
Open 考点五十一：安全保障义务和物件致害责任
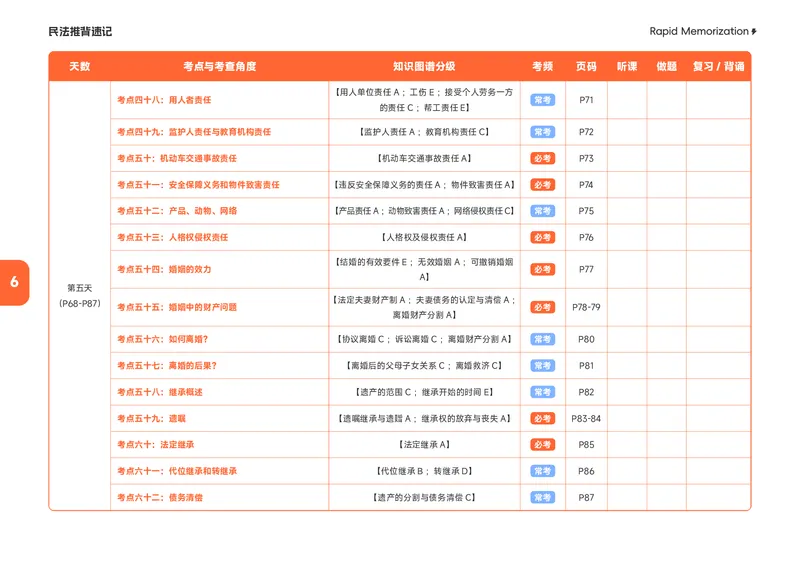(x=198, y=185)
